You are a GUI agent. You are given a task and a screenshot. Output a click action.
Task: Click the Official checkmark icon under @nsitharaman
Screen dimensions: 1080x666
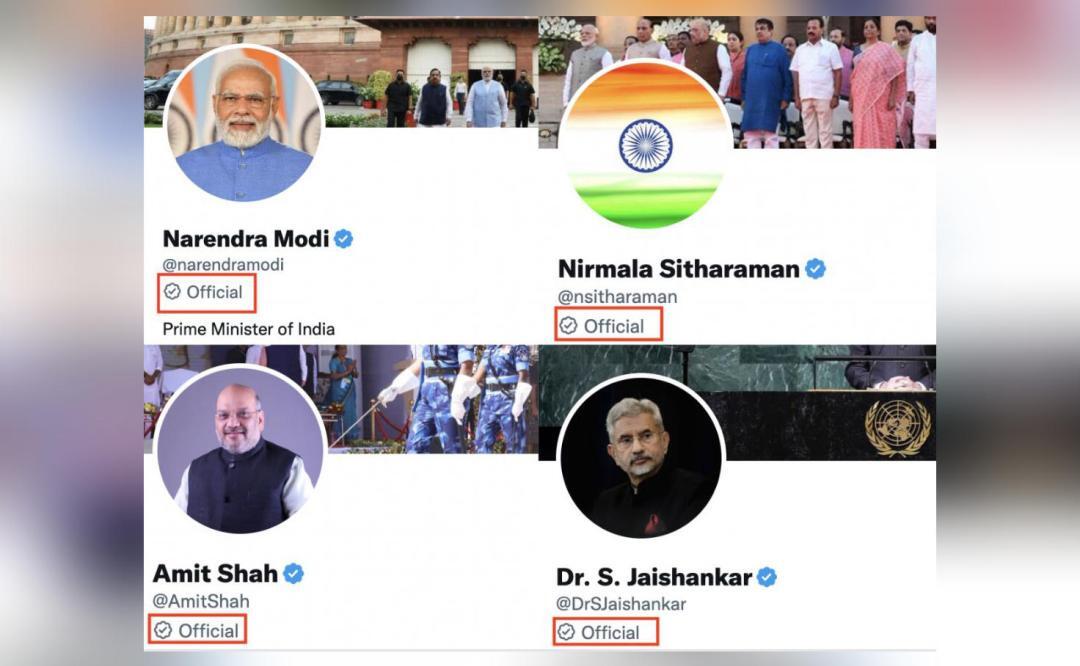(568, 325)
